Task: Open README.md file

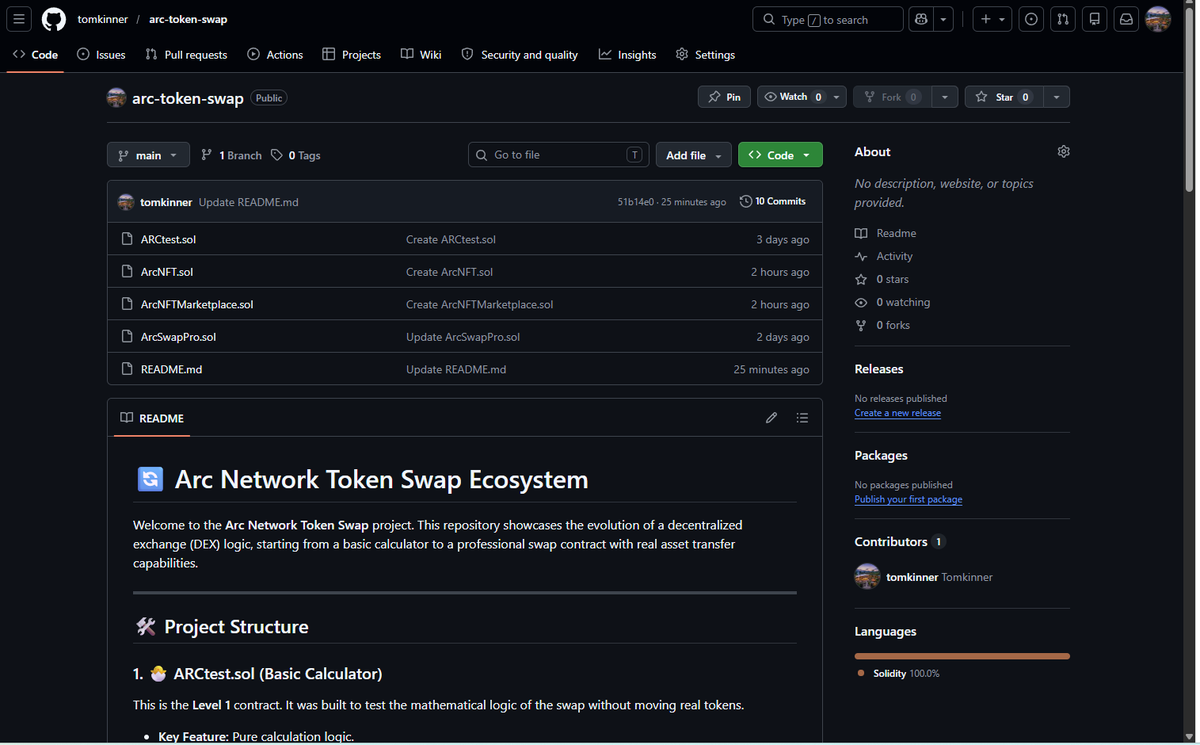Action: [x=171, y=369]
